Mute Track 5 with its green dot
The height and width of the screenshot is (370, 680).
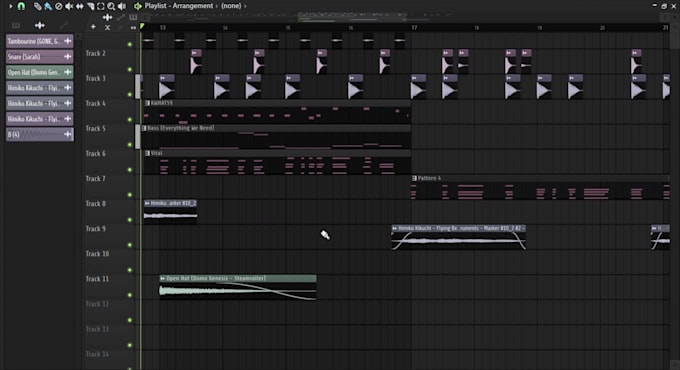pos(130,144)
